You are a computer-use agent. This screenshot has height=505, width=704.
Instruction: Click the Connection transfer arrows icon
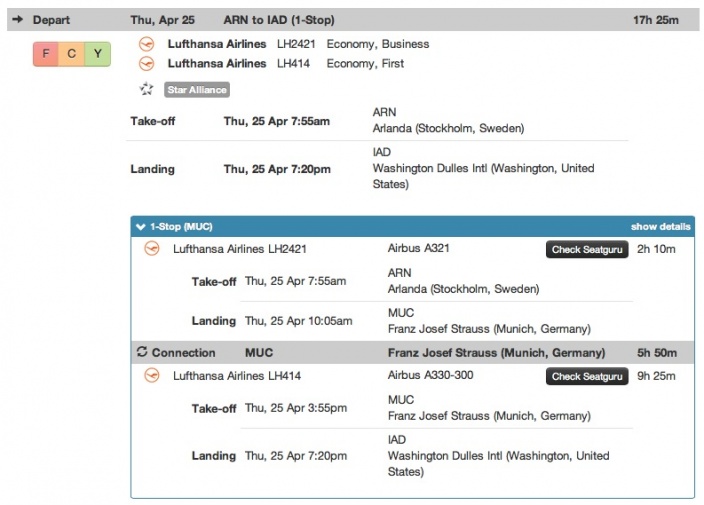(x=142, y=352)
